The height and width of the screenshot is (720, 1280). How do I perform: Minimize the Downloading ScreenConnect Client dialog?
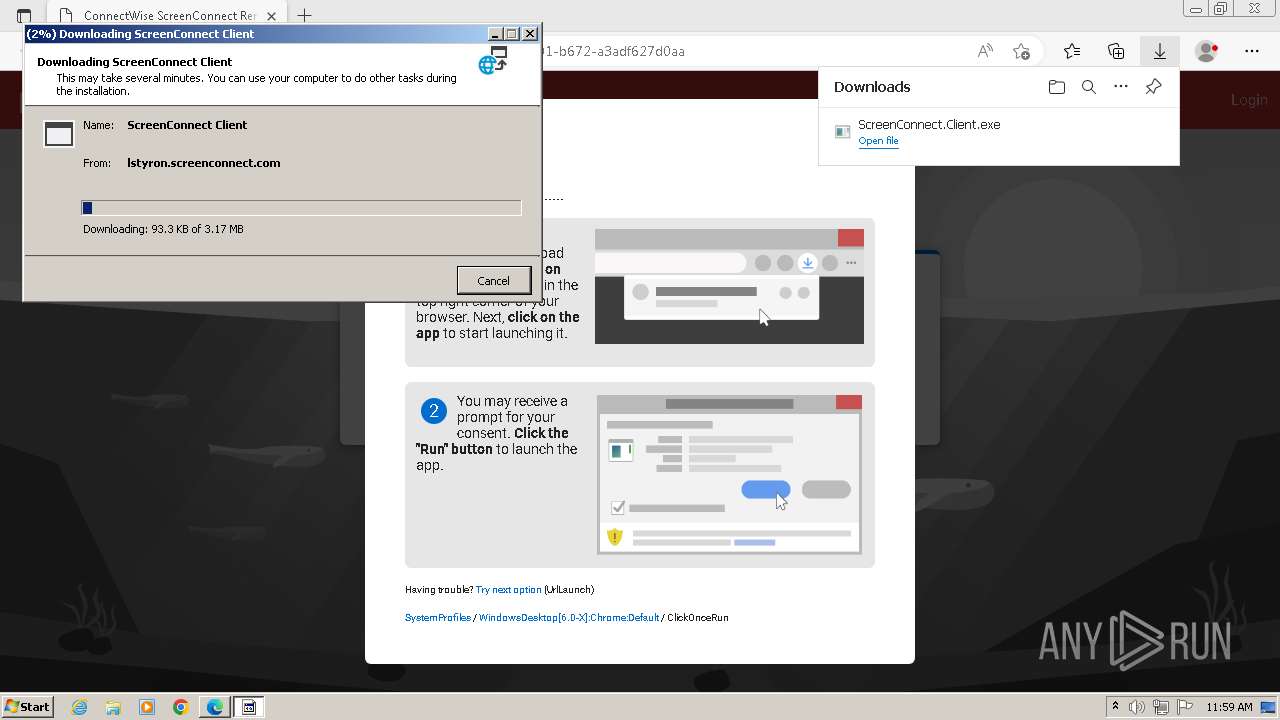(x=495, y=34)
